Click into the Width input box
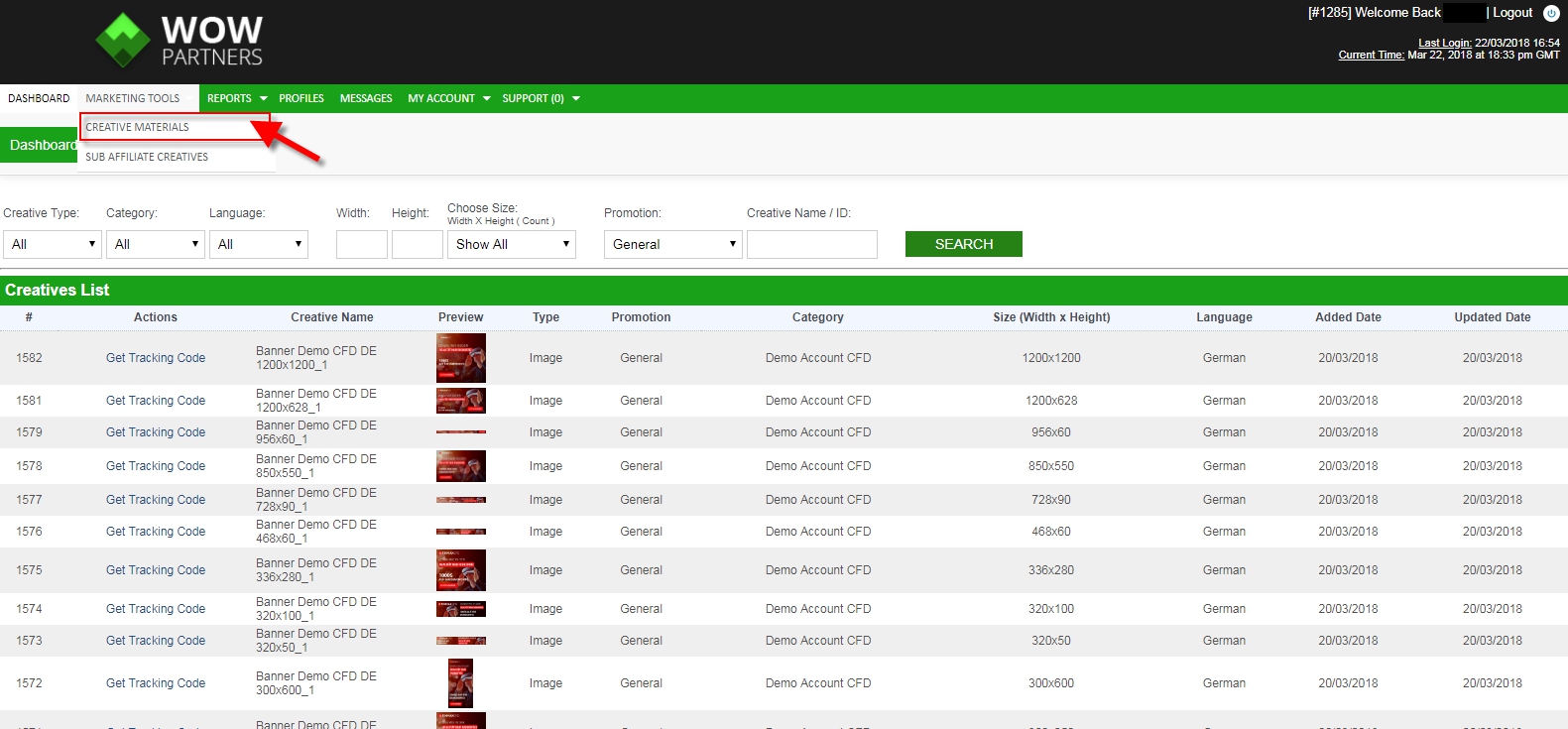Viewport: 1568px width, 729px height. [x=362, y=244]
